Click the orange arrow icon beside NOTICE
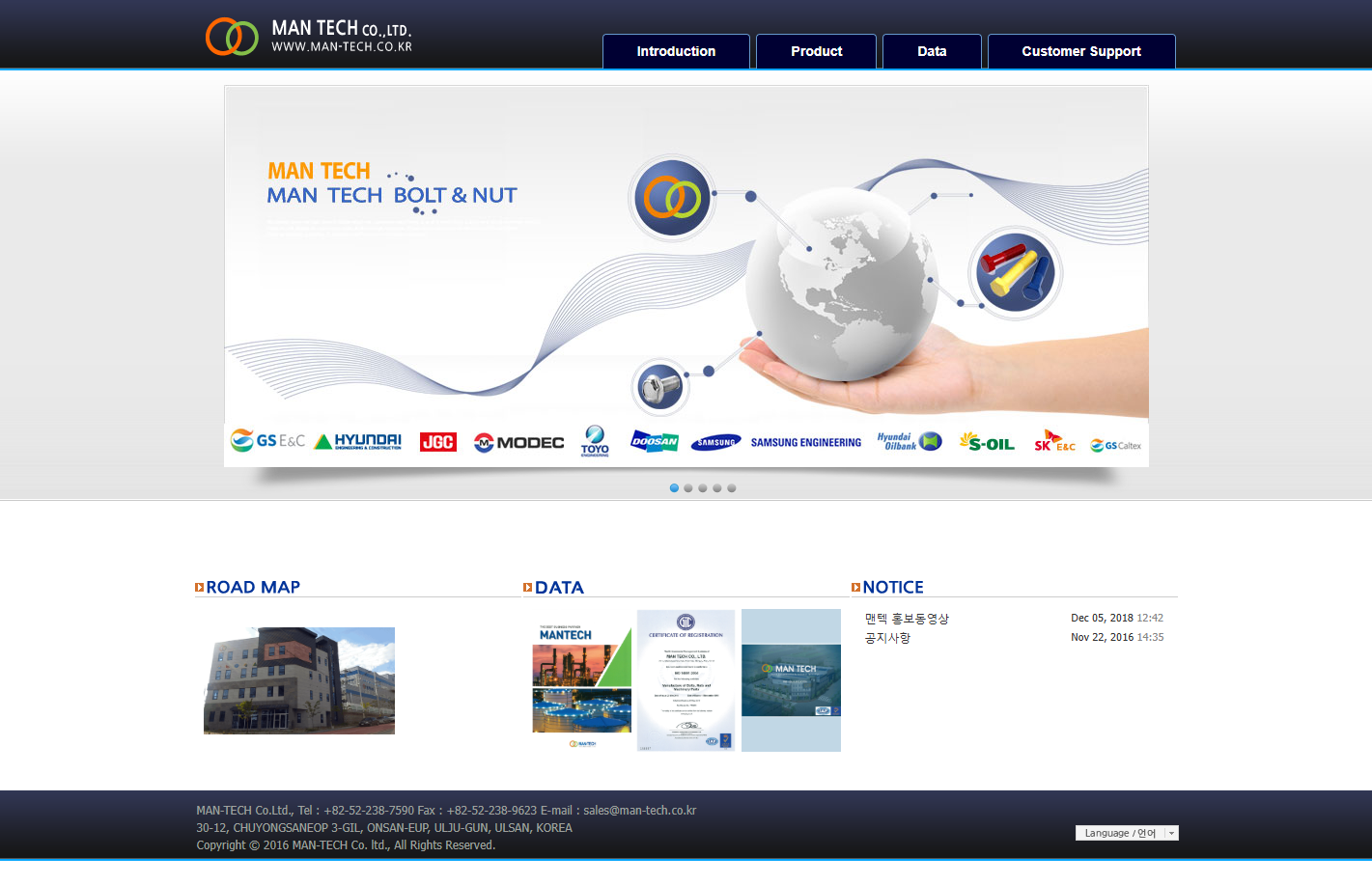 [x=855, y=587]
